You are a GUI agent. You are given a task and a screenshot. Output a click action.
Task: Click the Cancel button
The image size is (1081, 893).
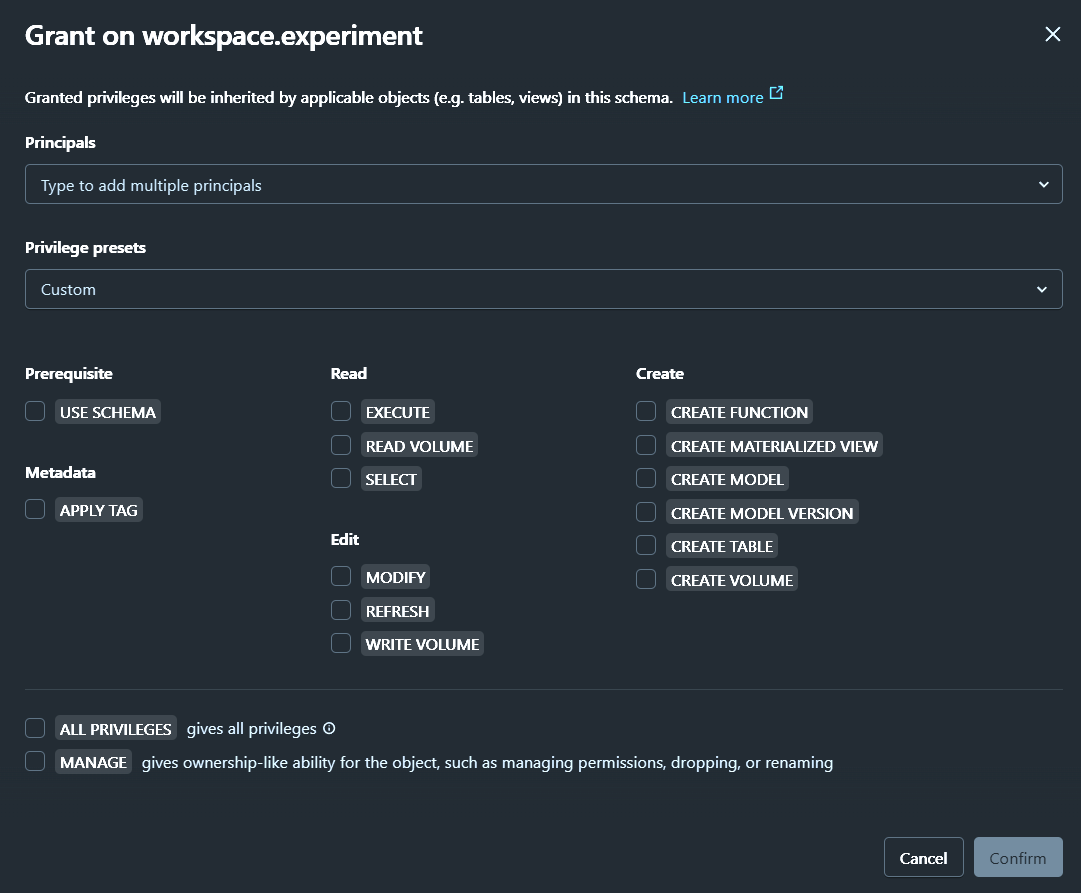[923, 858]
